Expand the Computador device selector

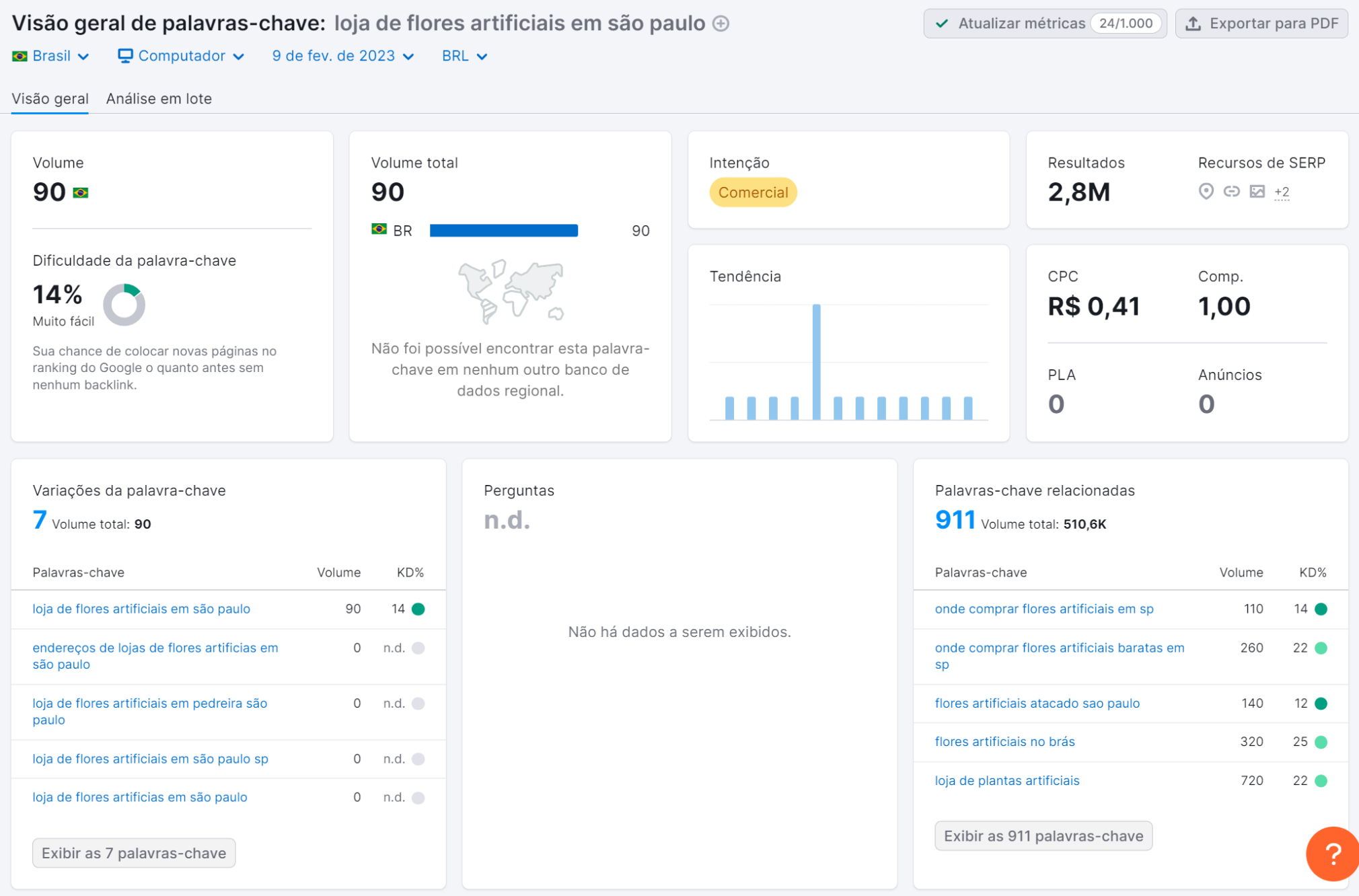[180, 56]
